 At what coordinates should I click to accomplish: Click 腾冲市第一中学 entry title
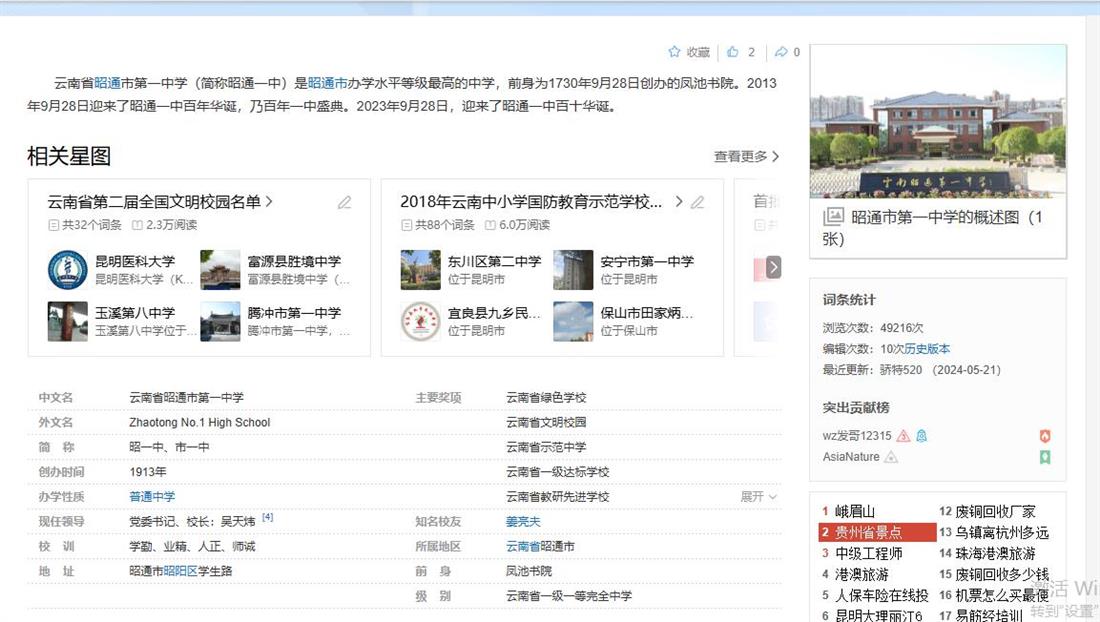[x=294, y=313]
